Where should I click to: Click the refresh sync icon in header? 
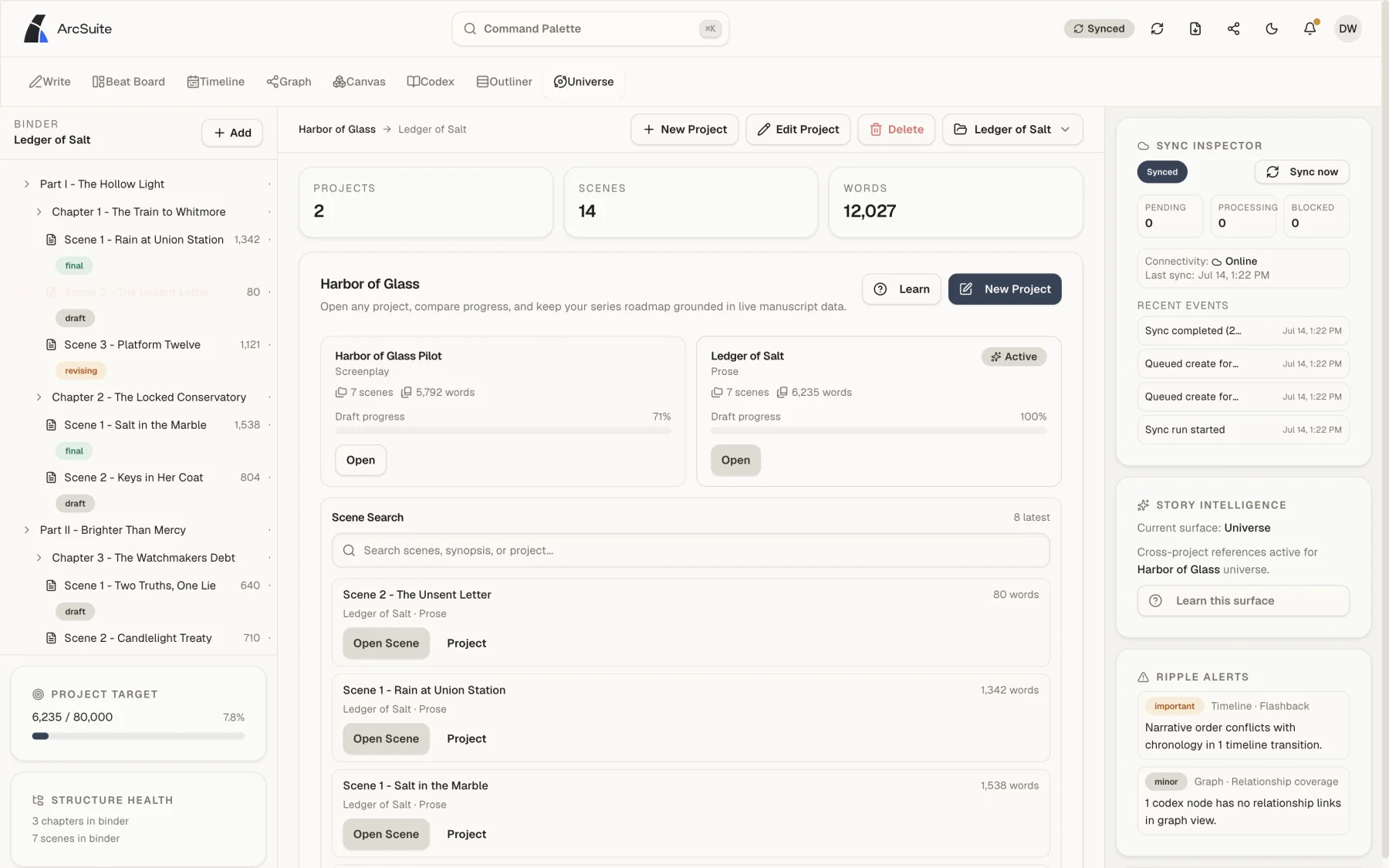1157,29
